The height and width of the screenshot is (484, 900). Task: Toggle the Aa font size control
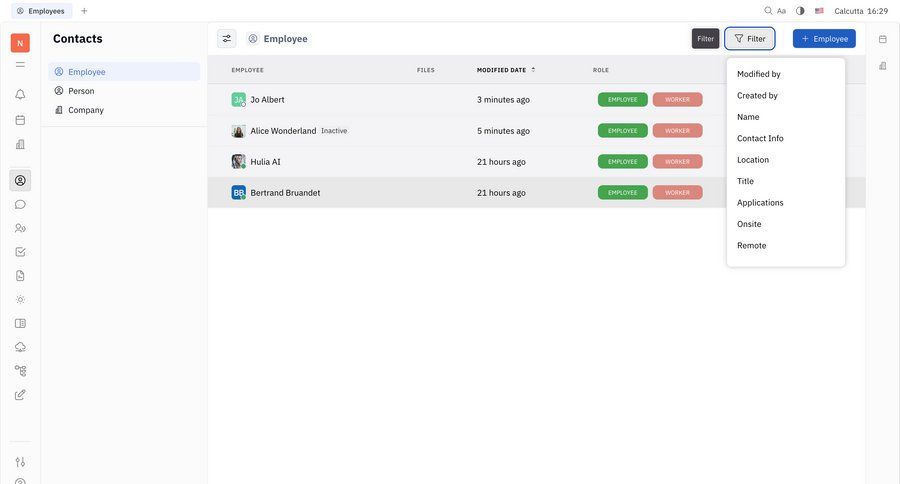click(x=782, y=11)
